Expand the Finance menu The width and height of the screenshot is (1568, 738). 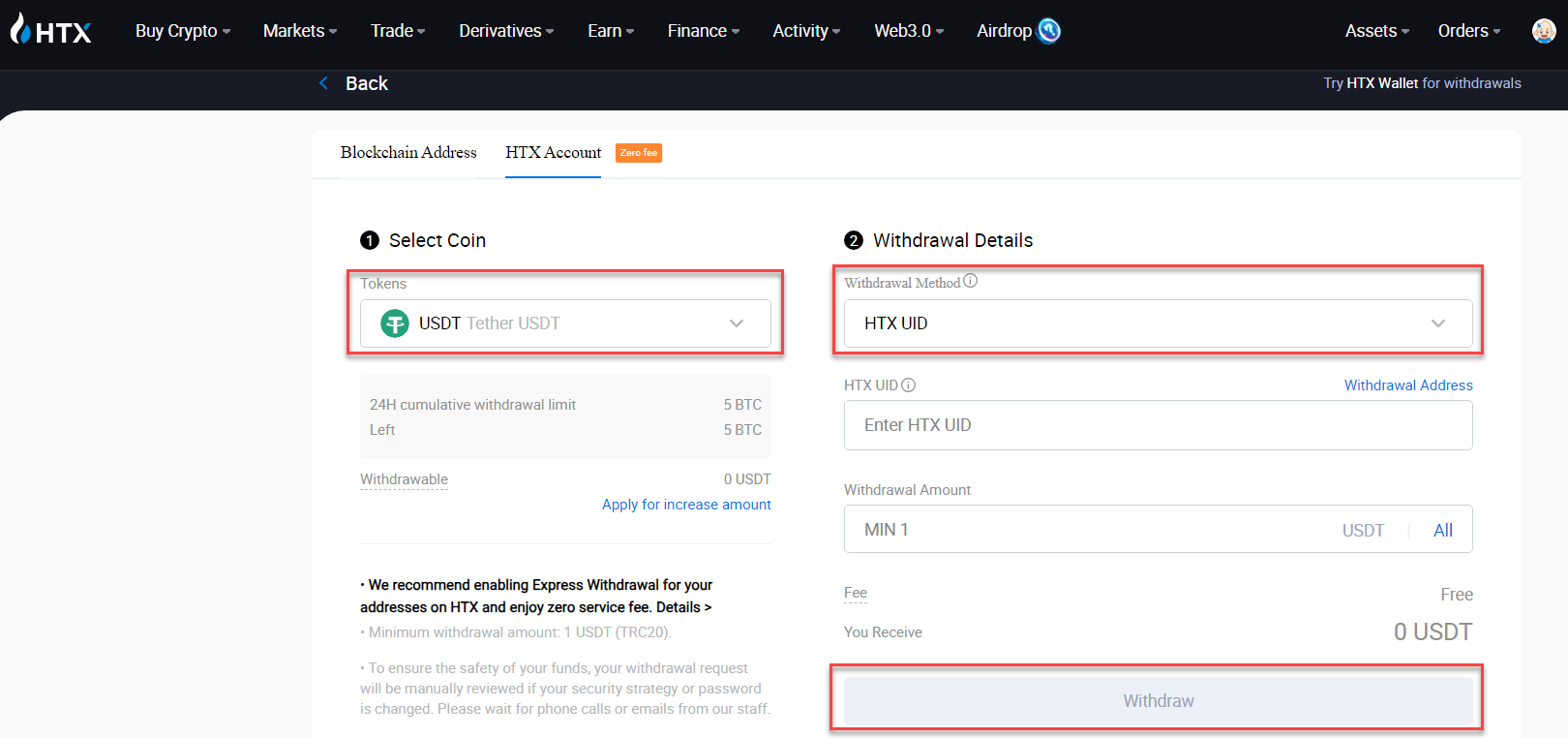click(x=704, y=31)
